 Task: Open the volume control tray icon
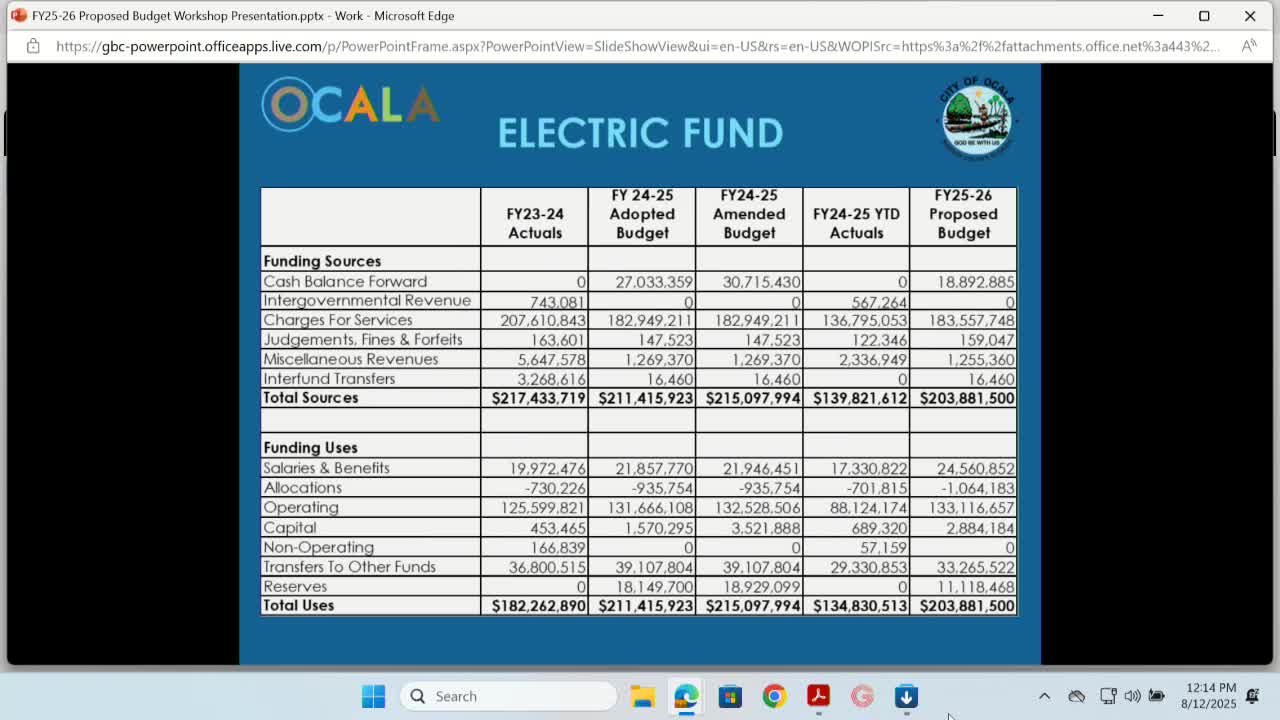click(1132, 696)
